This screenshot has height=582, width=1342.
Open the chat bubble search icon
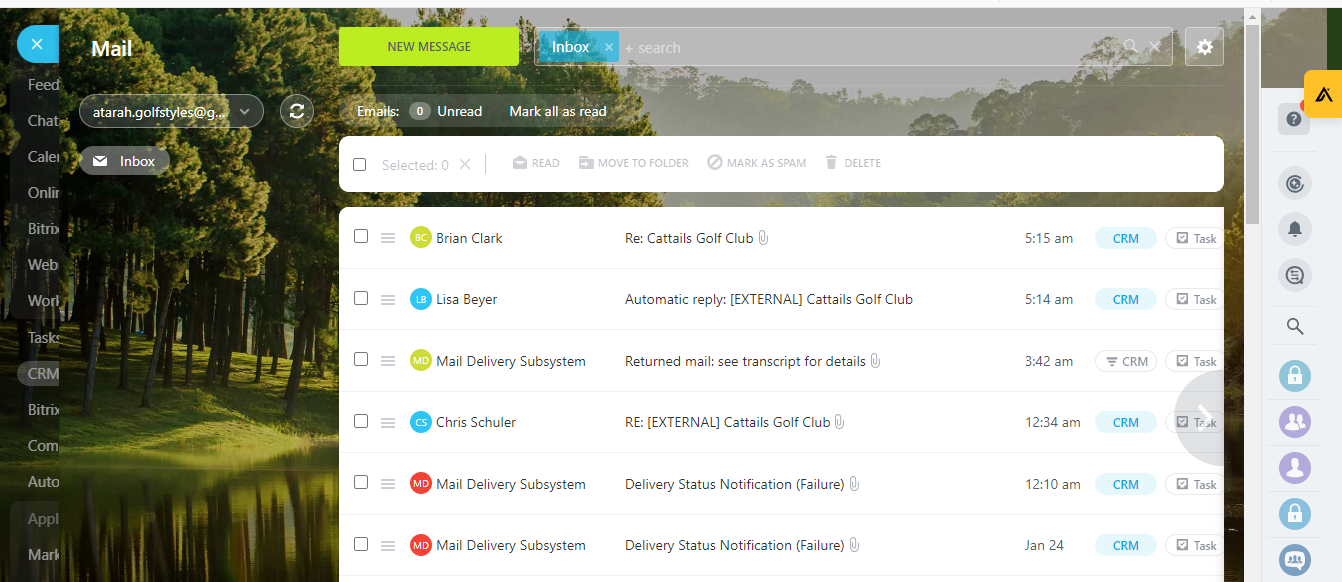tap(1295, 274)
